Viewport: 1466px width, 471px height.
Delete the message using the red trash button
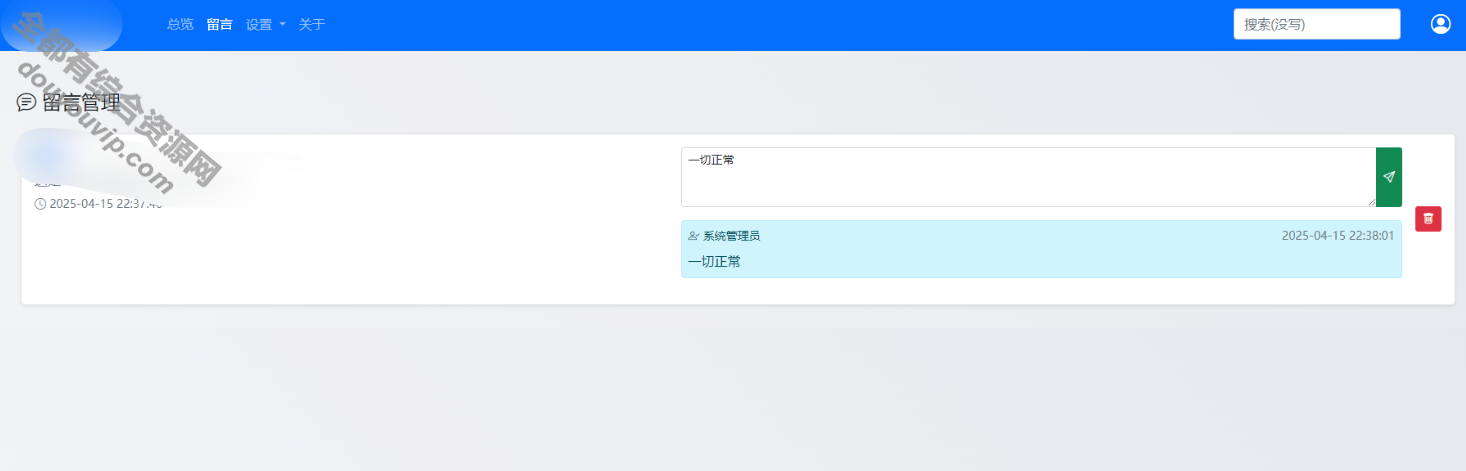pos(1428,218)
